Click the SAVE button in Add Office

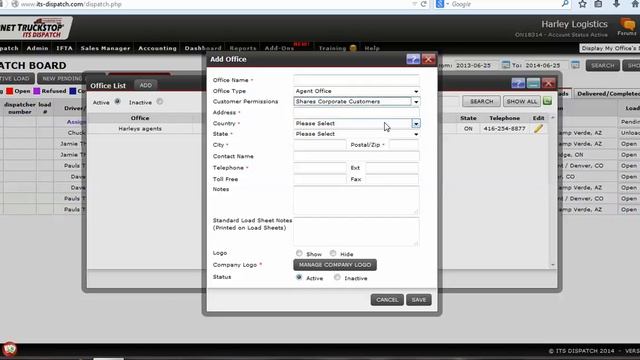tap(419, 300)
